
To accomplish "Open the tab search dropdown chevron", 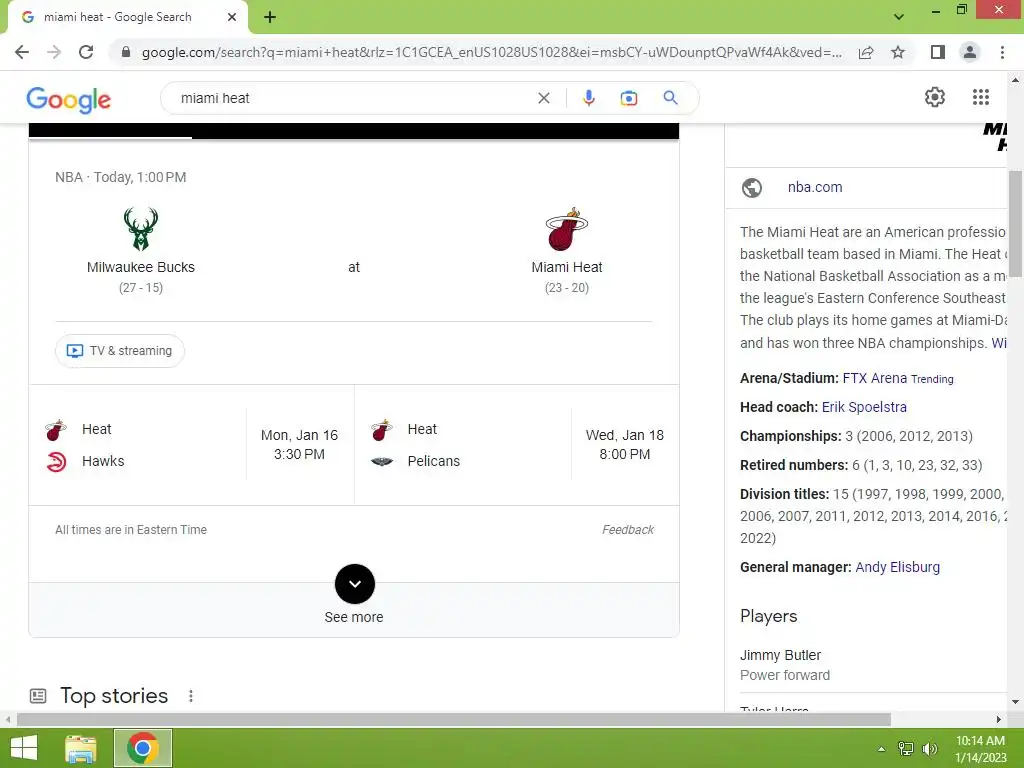I will point(899,17).
